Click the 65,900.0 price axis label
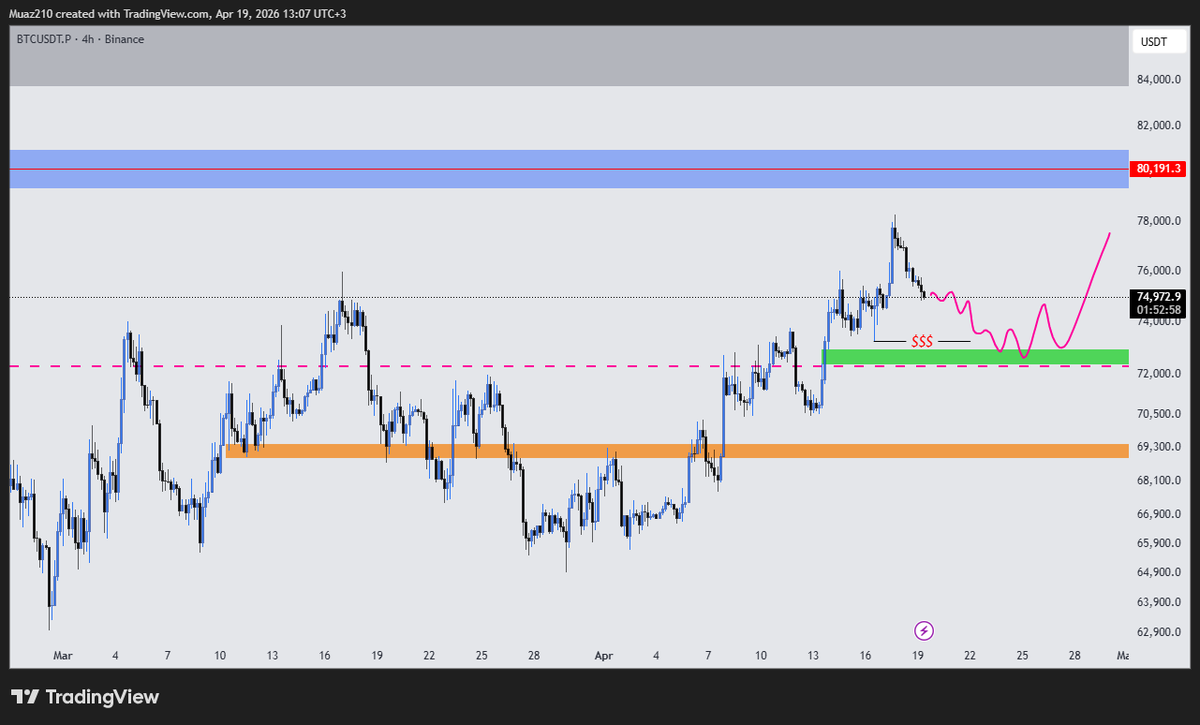This screenshot has width=1200, height=725. point(1158,544)
